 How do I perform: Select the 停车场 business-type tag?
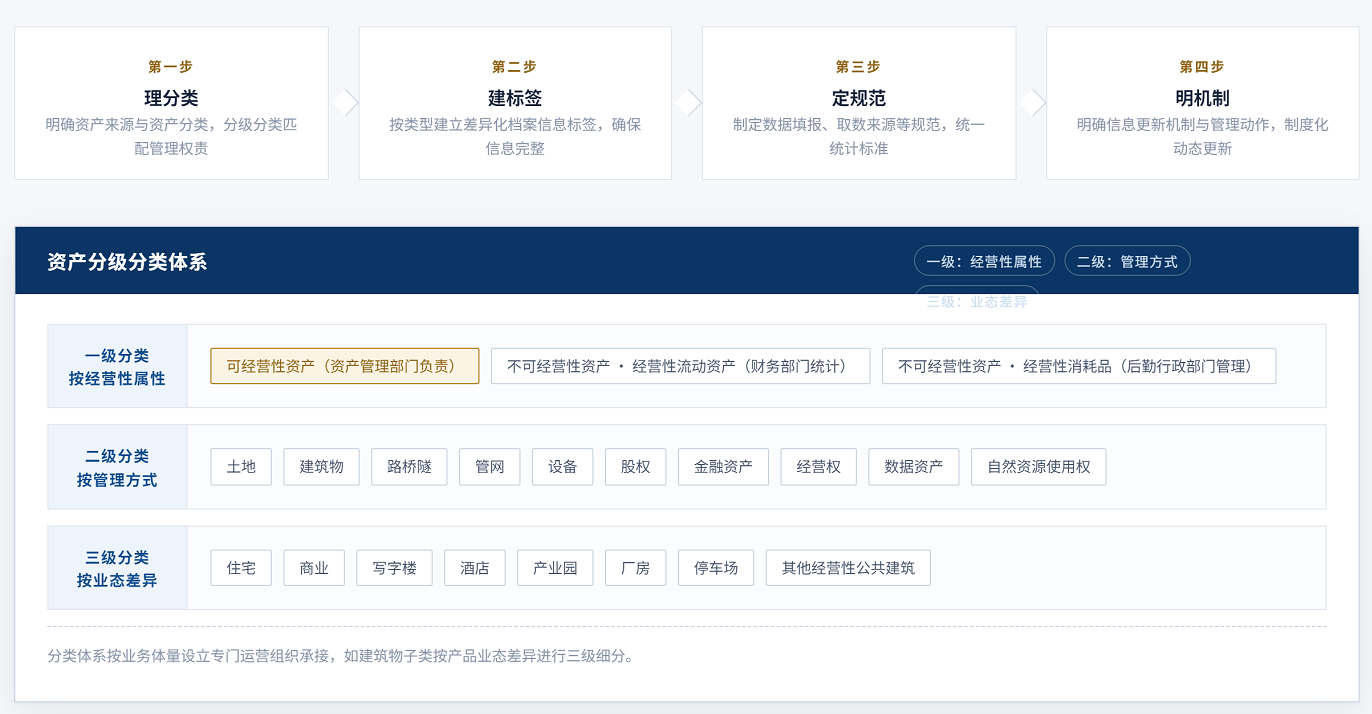point(716,568)
